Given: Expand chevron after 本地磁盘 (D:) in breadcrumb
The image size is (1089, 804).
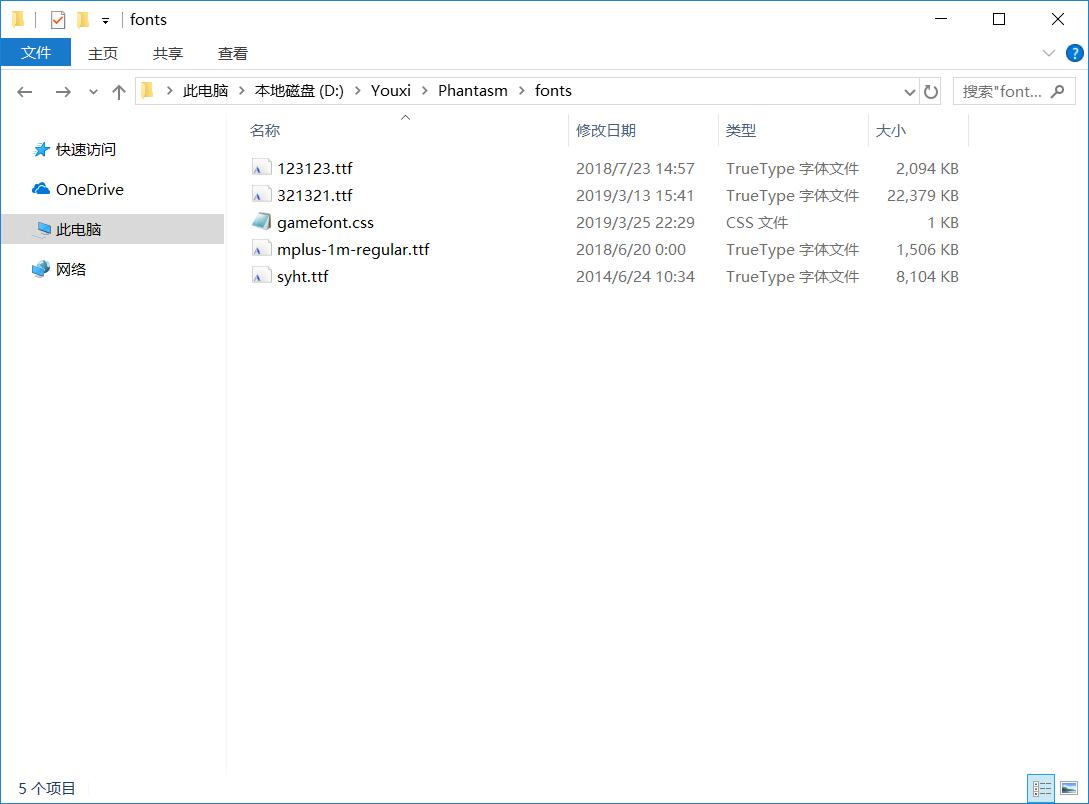Looking at the screenshot, I should coord(357,91).
